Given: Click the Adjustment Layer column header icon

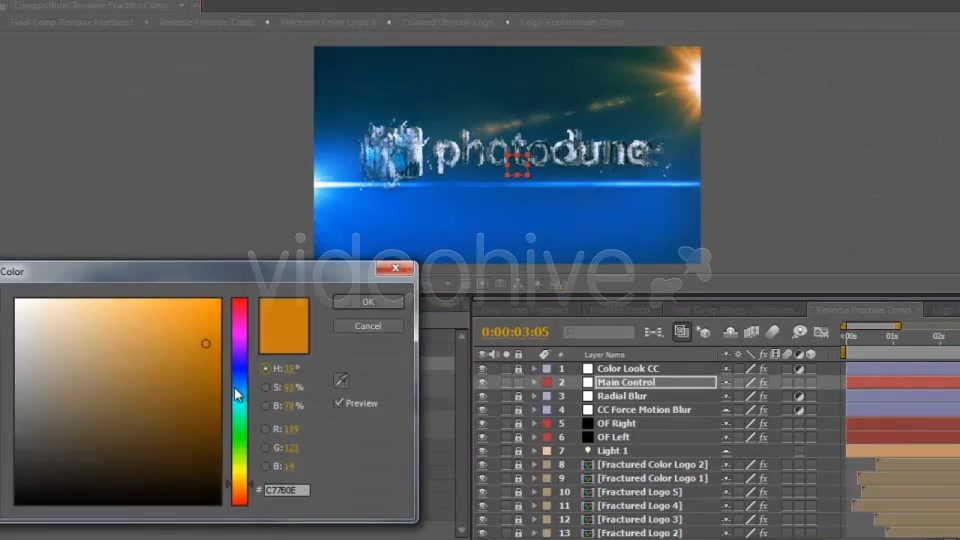Looking at the screenshot, I should 799,354.
